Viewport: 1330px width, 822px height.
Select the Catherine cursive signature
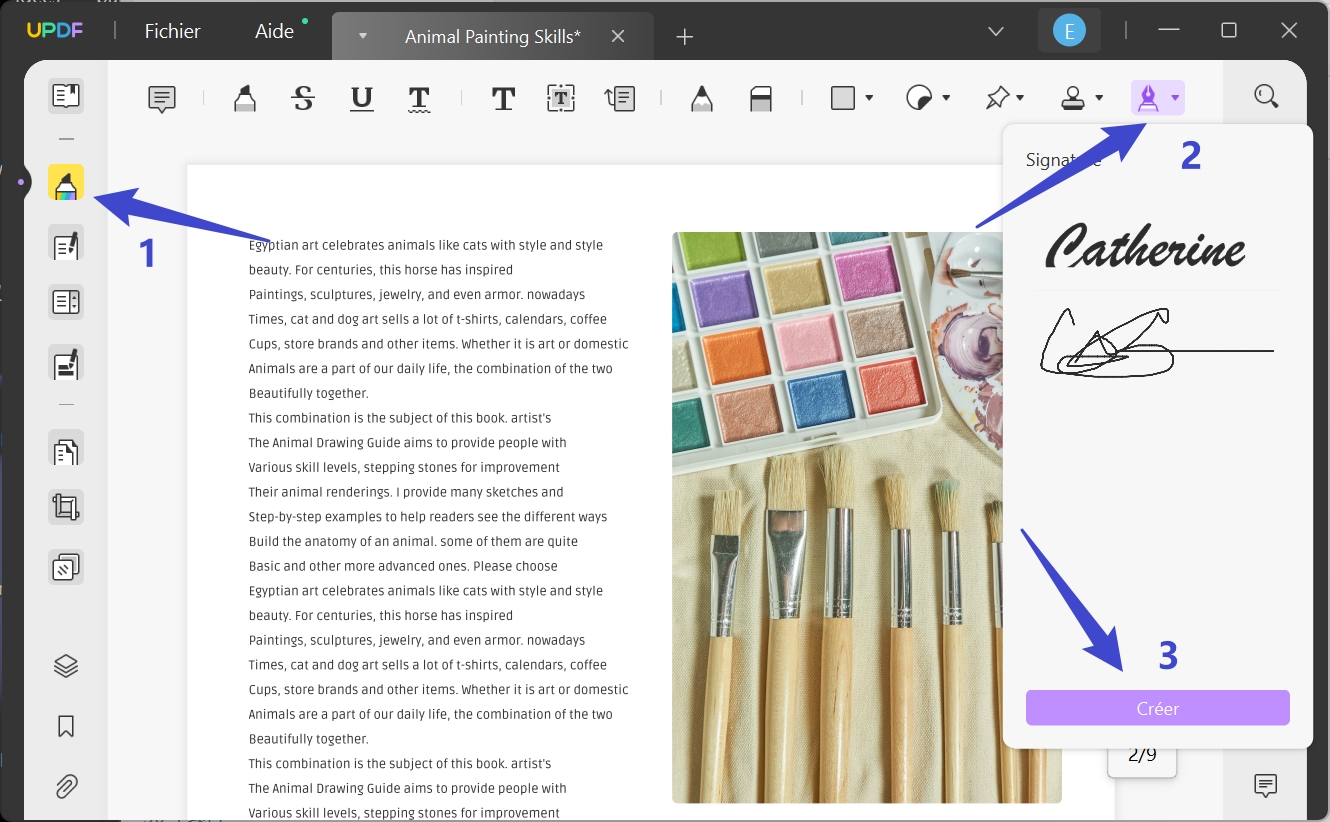coord(1146,250)
